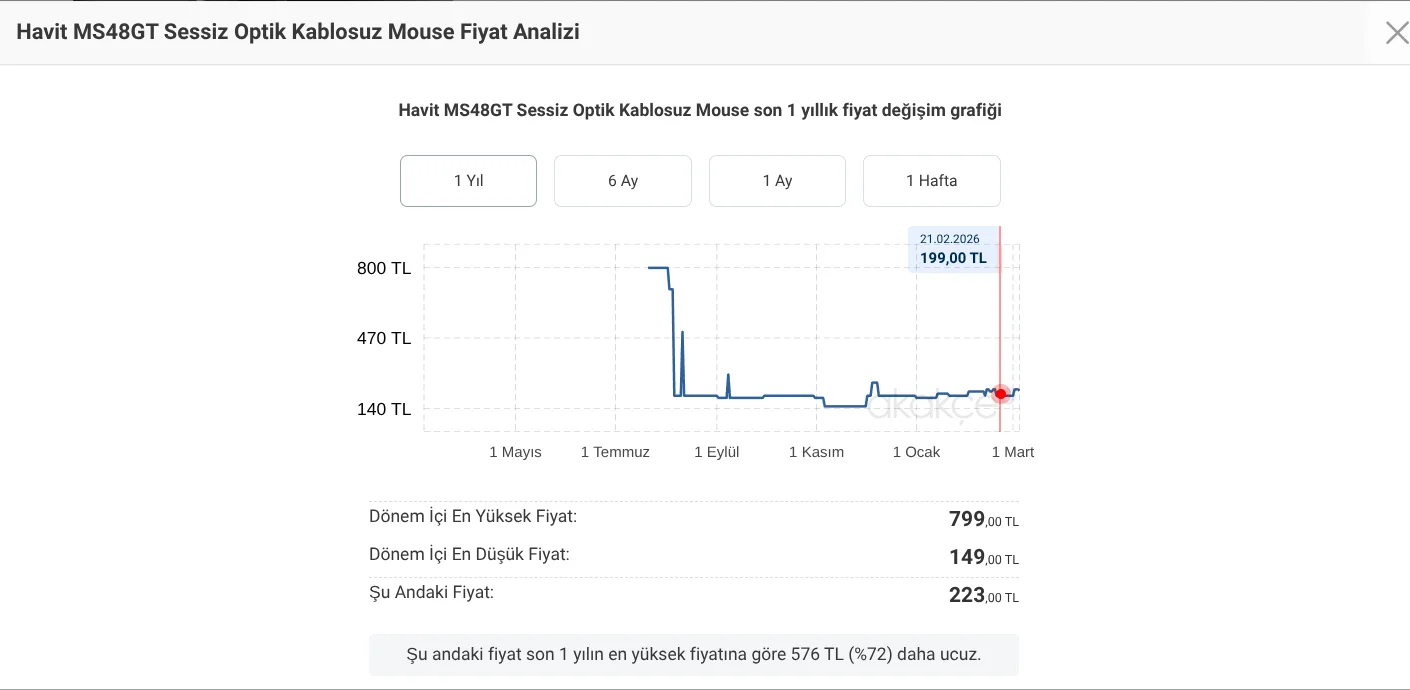Click the 140 TL axis label
This screenshot has height=690, width=1410.
click(x=384, y=409)
